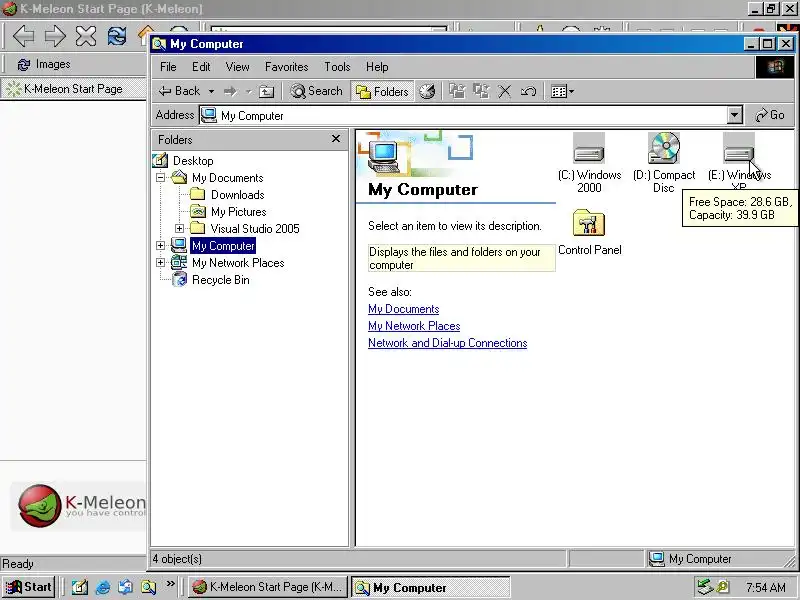Click the Stop X icon in K-Meleon

tap(86, 36)
